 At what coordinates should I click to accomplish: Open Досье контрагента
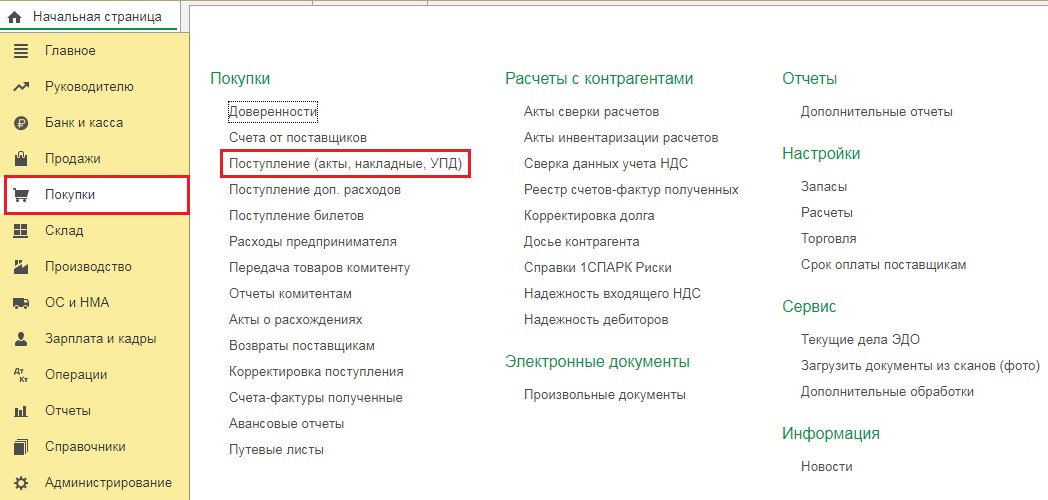coord(581,242)
